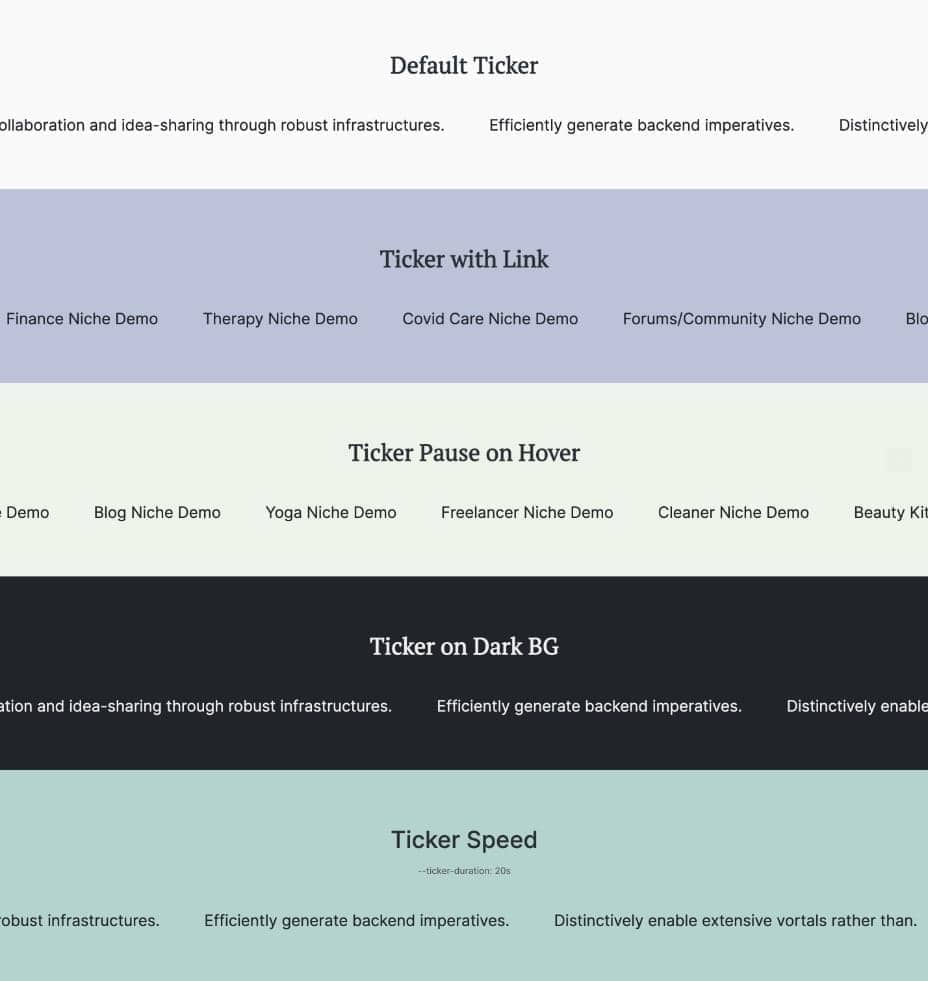
Task: Click the Default Ticker heading
Action: coord(464,66)
